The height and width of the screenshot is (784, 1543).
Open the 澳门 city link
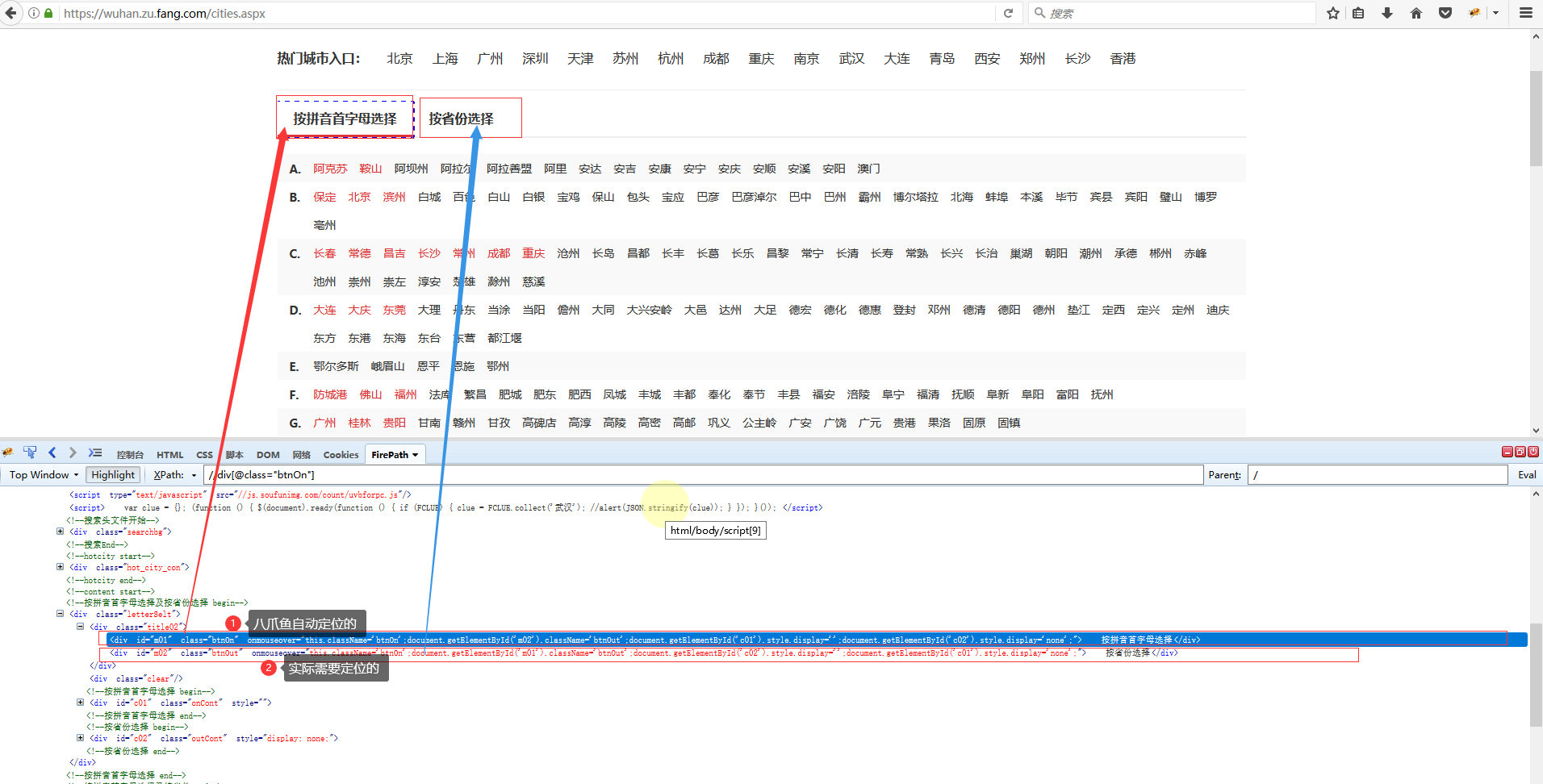point(868,169)
